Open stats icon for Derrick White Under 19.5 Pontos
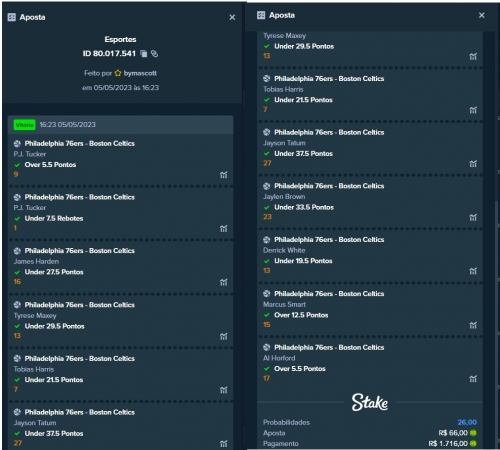The width and height of the screenshot is (500, 450). coord(473,271)
